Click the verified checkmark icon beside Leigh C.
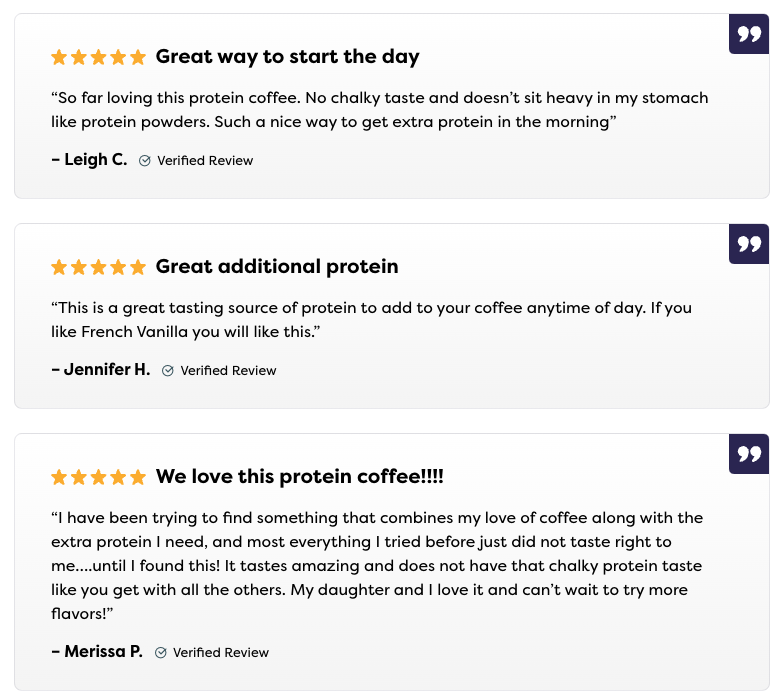This screenshot has width=783, height=700. 145,161
